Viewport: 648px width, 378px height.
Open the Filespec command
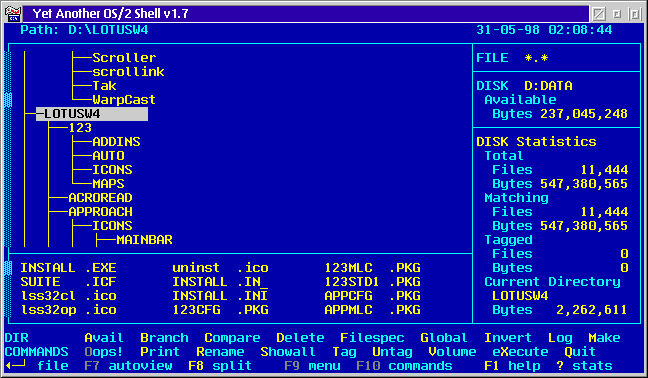pyautogui.click(x=372, y=338)
